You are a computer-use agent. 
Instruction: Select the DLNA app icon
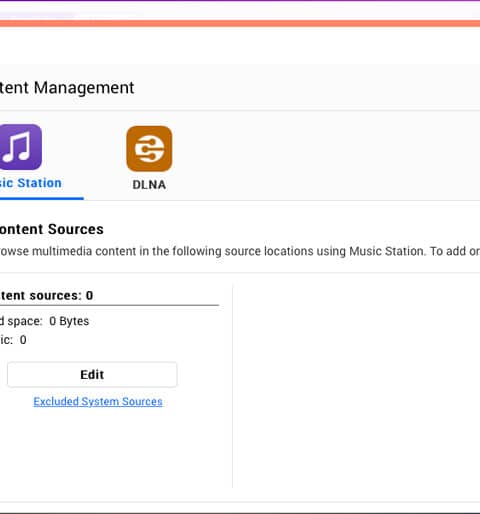click(x=149, y=149)
